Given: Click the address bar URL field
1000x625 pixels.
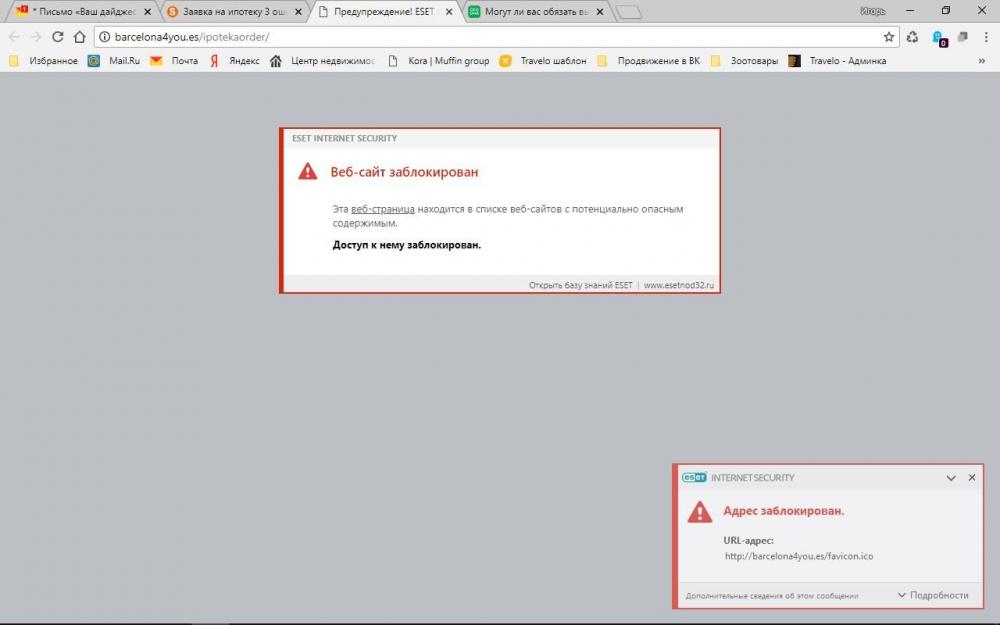Looking at the screenshot, I should tap(497, 37).
